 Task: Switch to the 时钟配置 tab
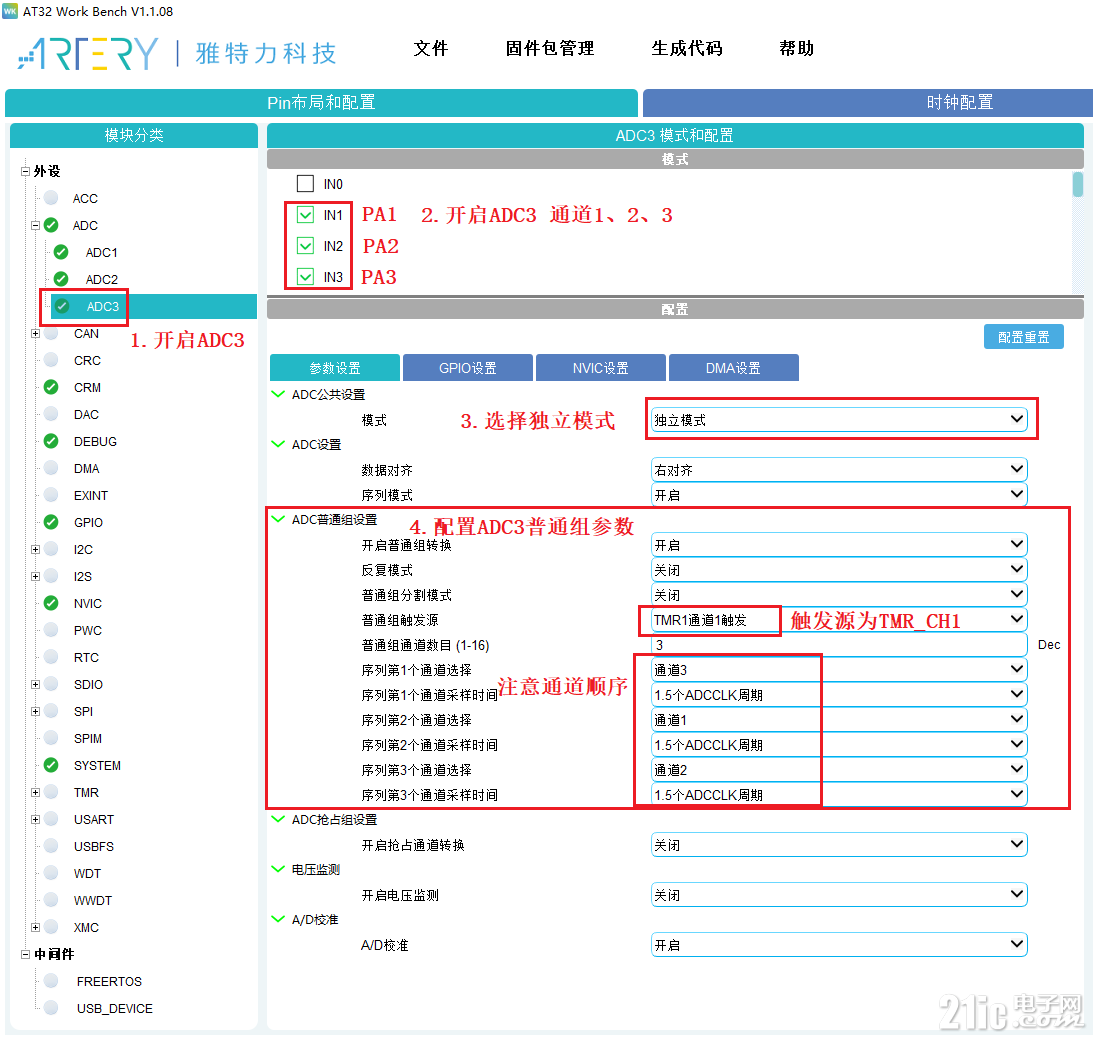pos(868,102)
